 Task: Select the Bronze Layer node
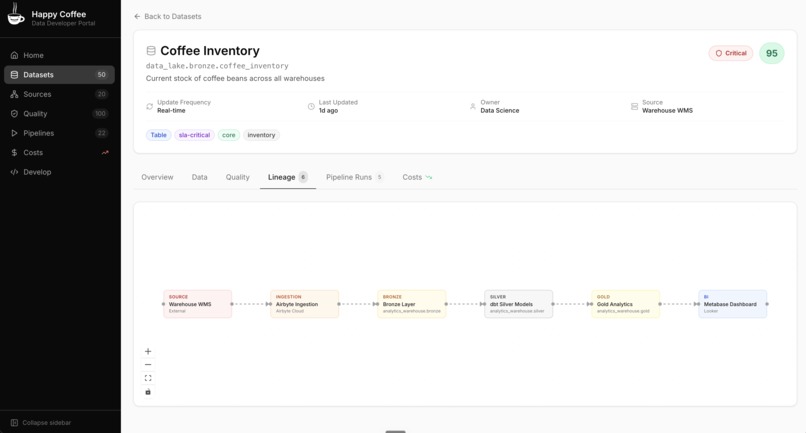point(412,304)
